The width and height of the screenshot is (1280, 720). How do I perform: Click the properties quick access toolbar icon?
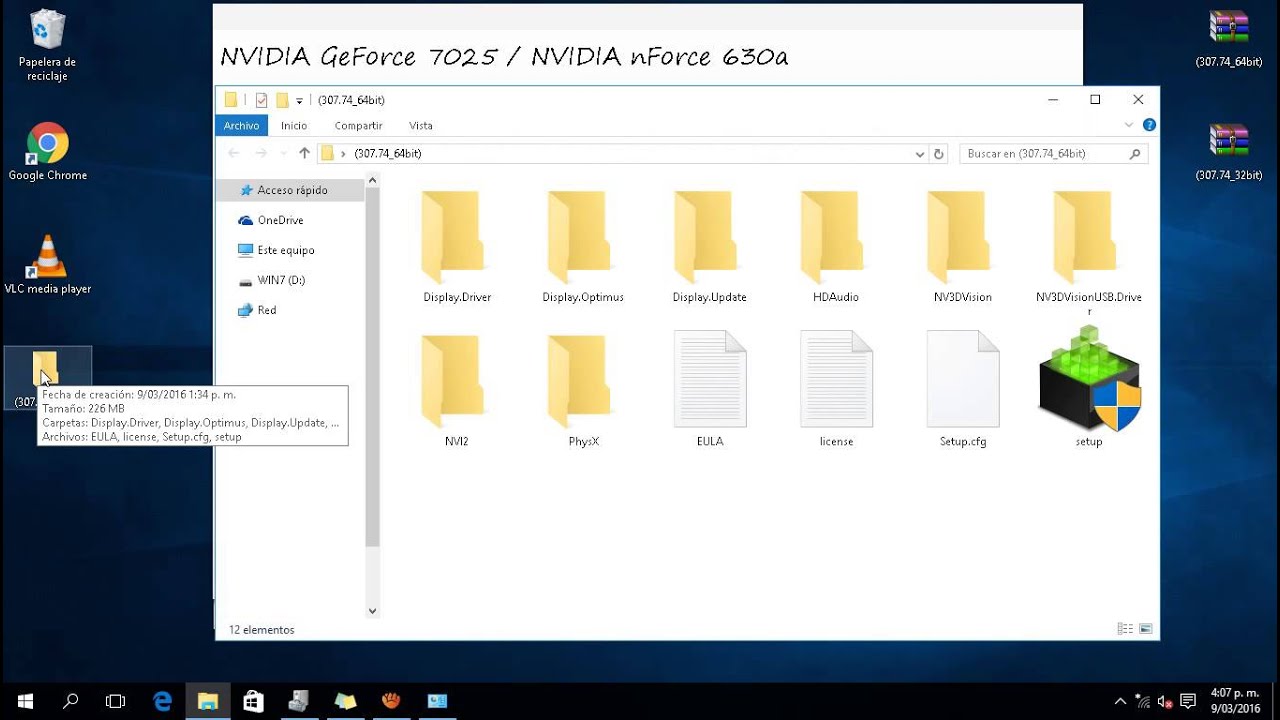pyautogui.click(x=261, y=100)
